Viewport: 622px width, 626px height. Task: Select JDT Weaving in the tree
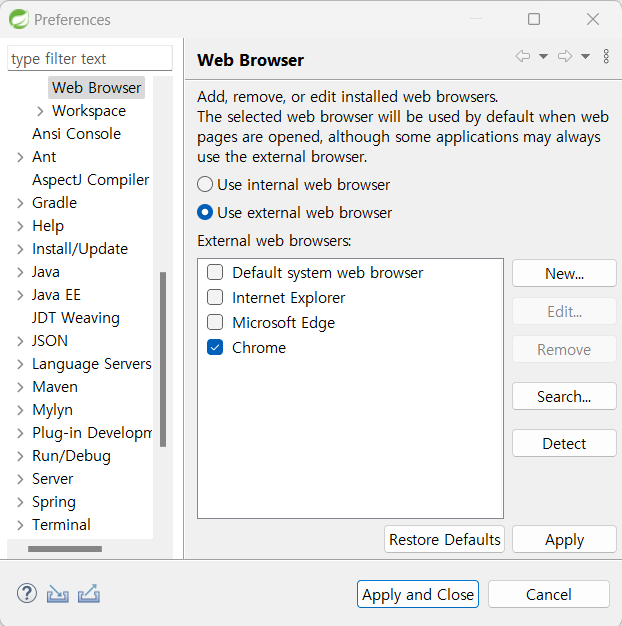76,318
